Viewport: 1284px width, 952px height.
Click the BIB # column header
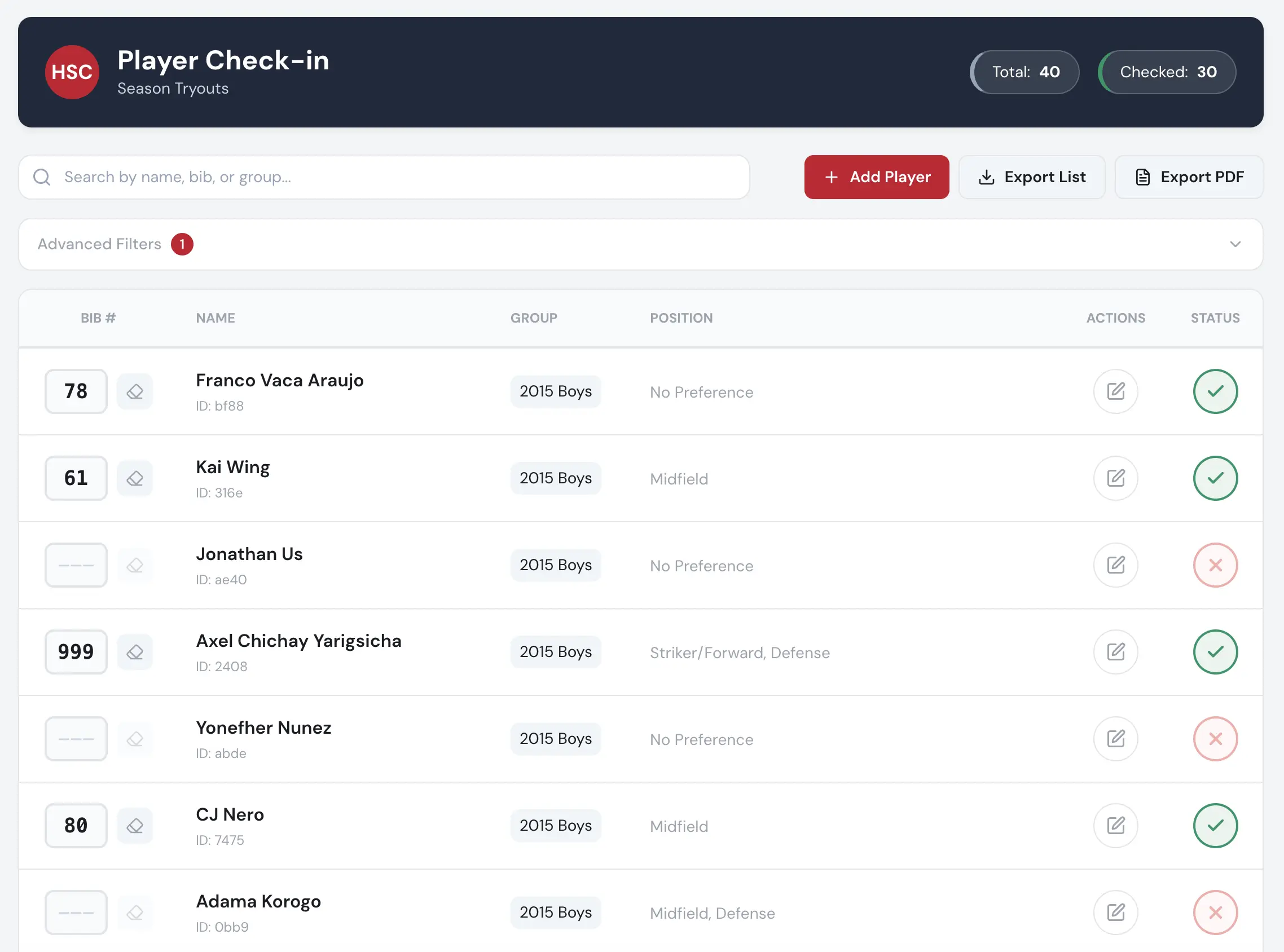pyautogui.click(x=98, y=318)
